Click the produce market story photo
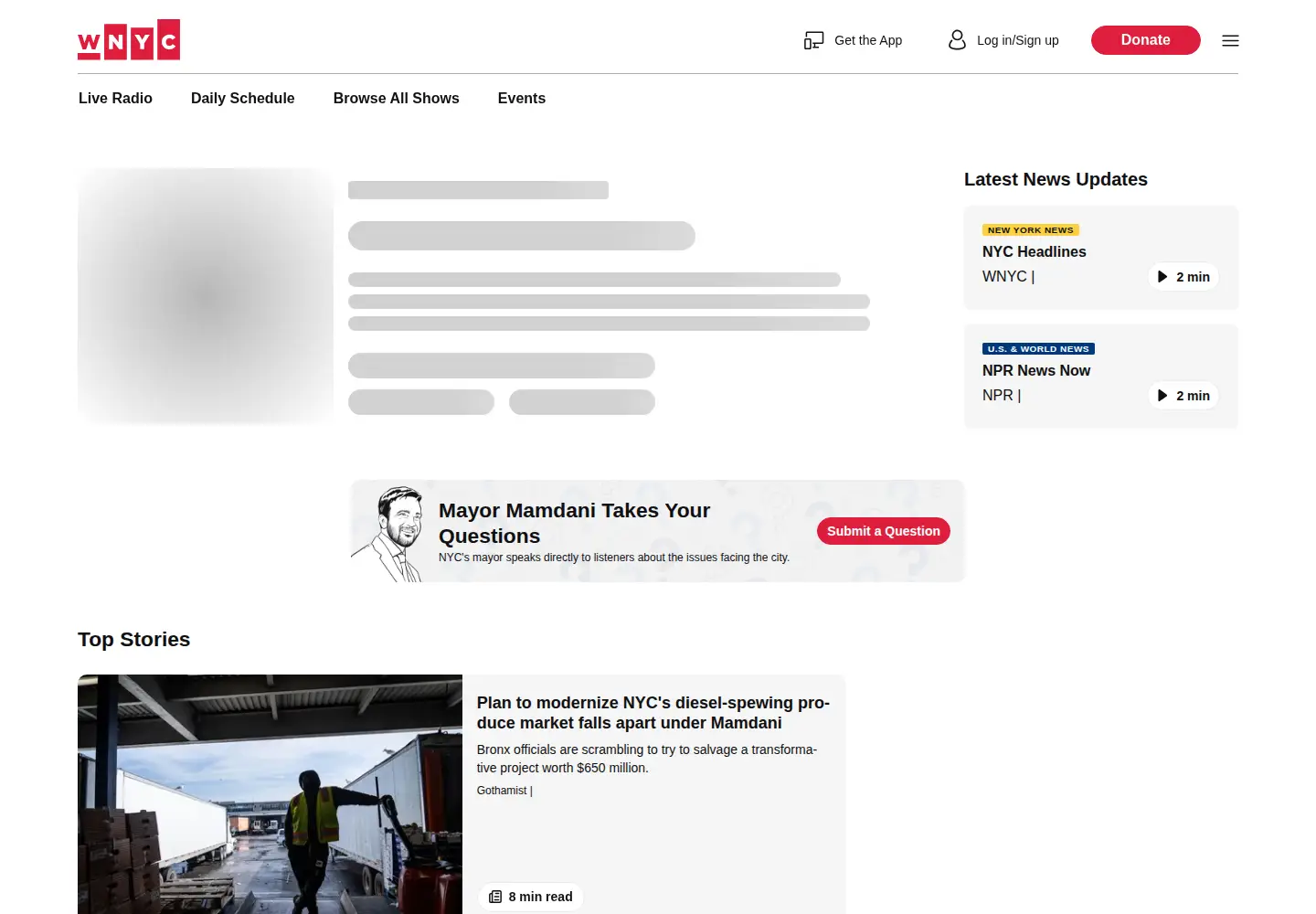 [270, 794]
